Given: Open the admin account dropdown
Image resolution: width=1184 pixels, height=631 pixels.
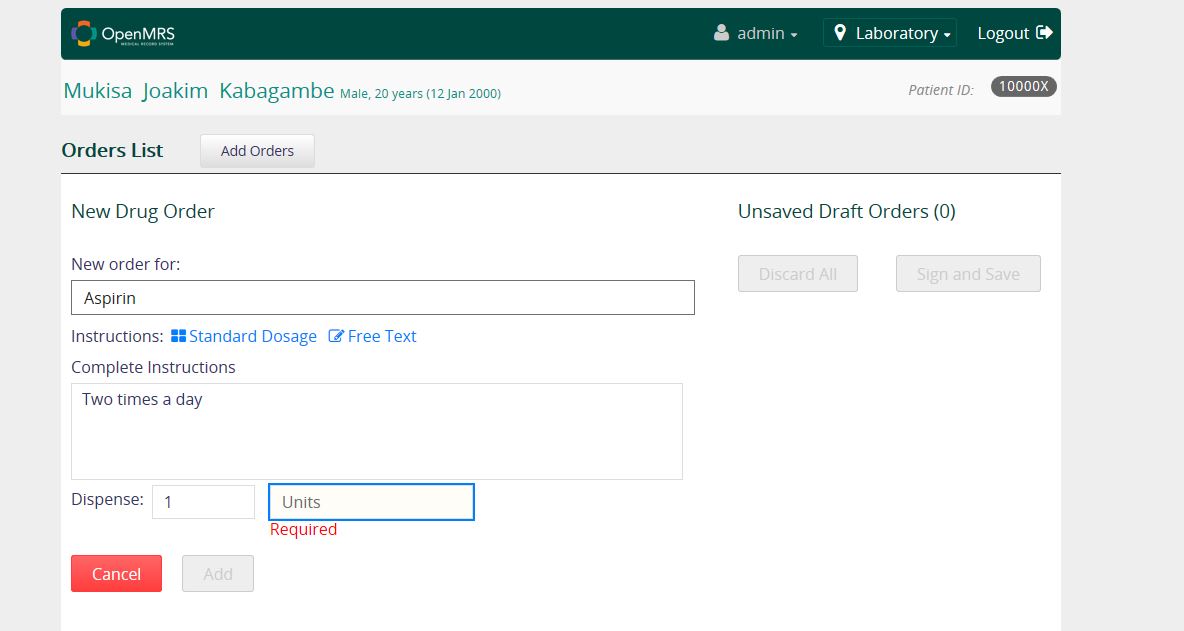Looking at the screenshot, I should 756,33.
